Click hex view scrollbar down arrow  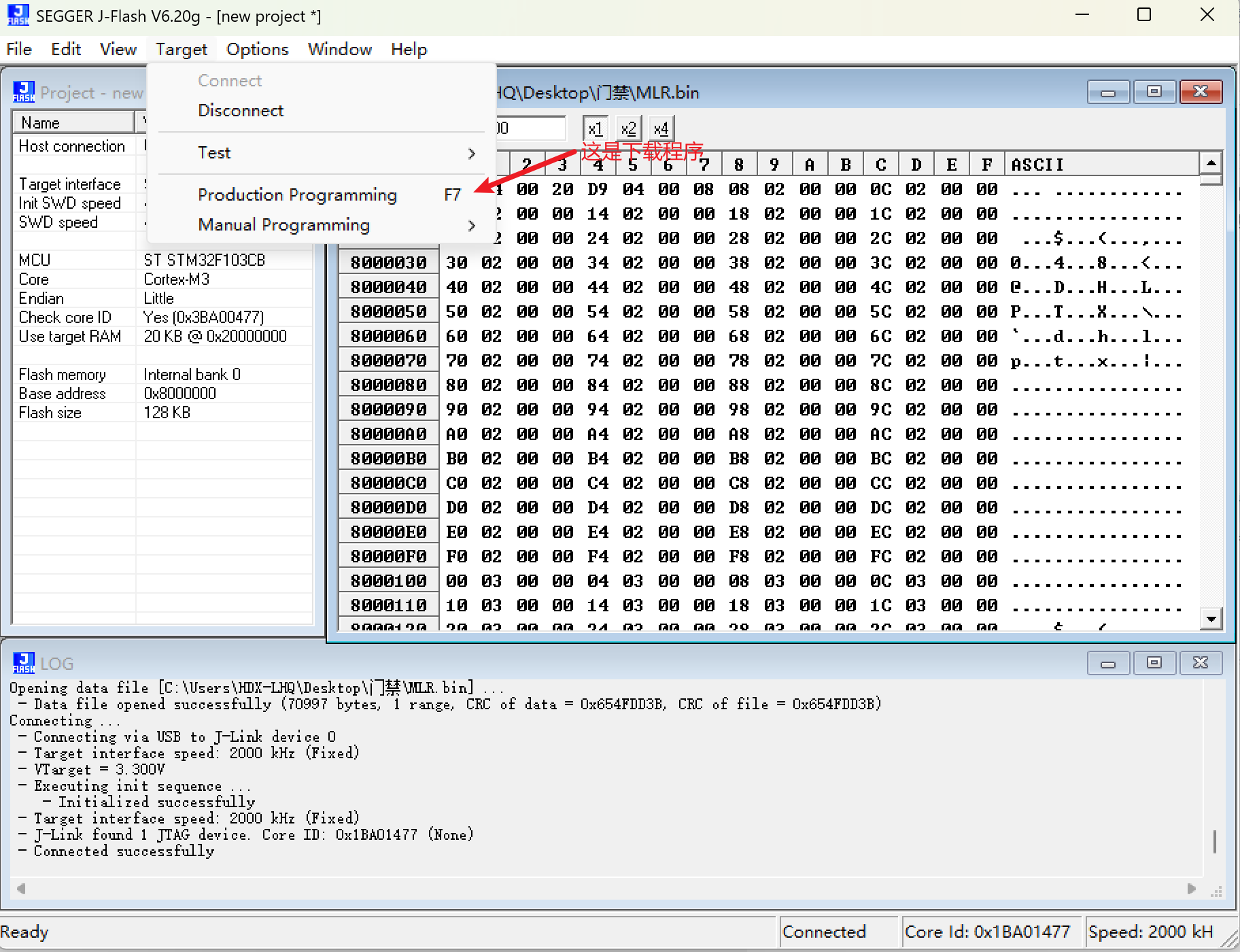tap(1211, 619)
